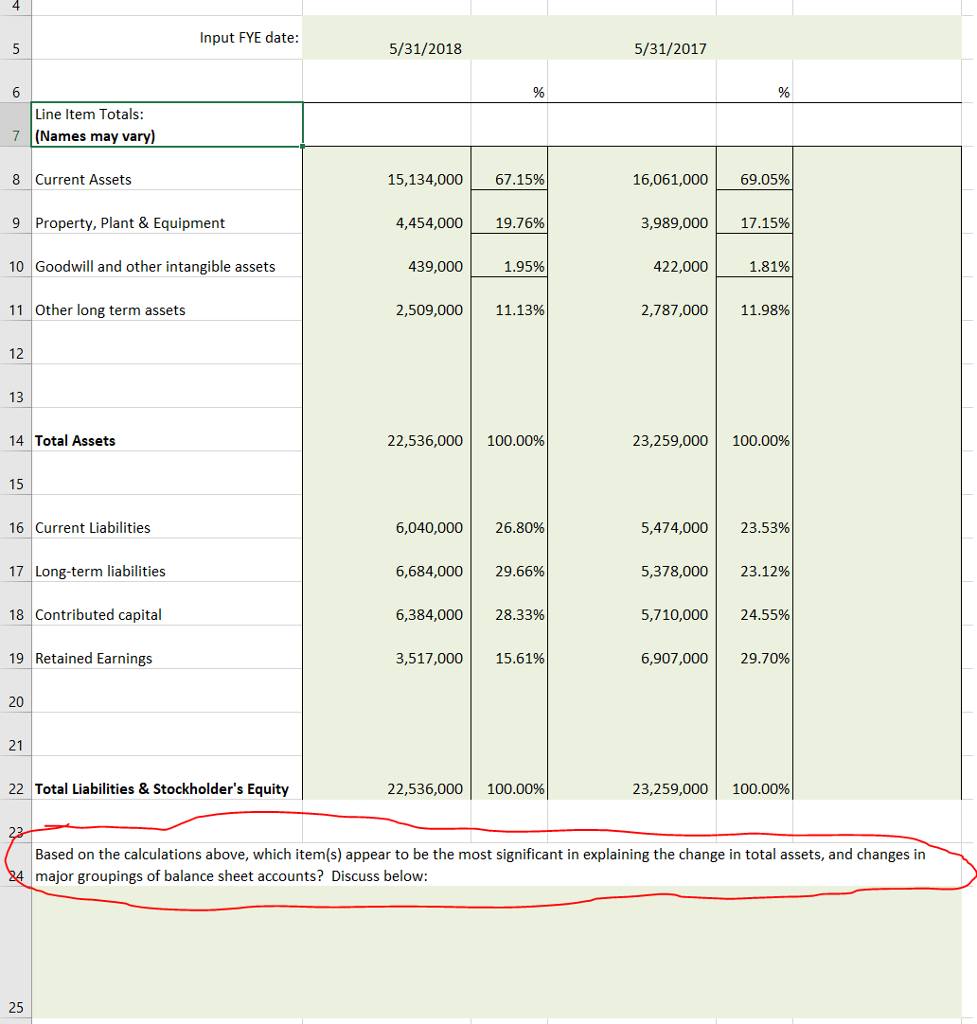Select the 23.53% percentage cell

(x=754, y=517)
